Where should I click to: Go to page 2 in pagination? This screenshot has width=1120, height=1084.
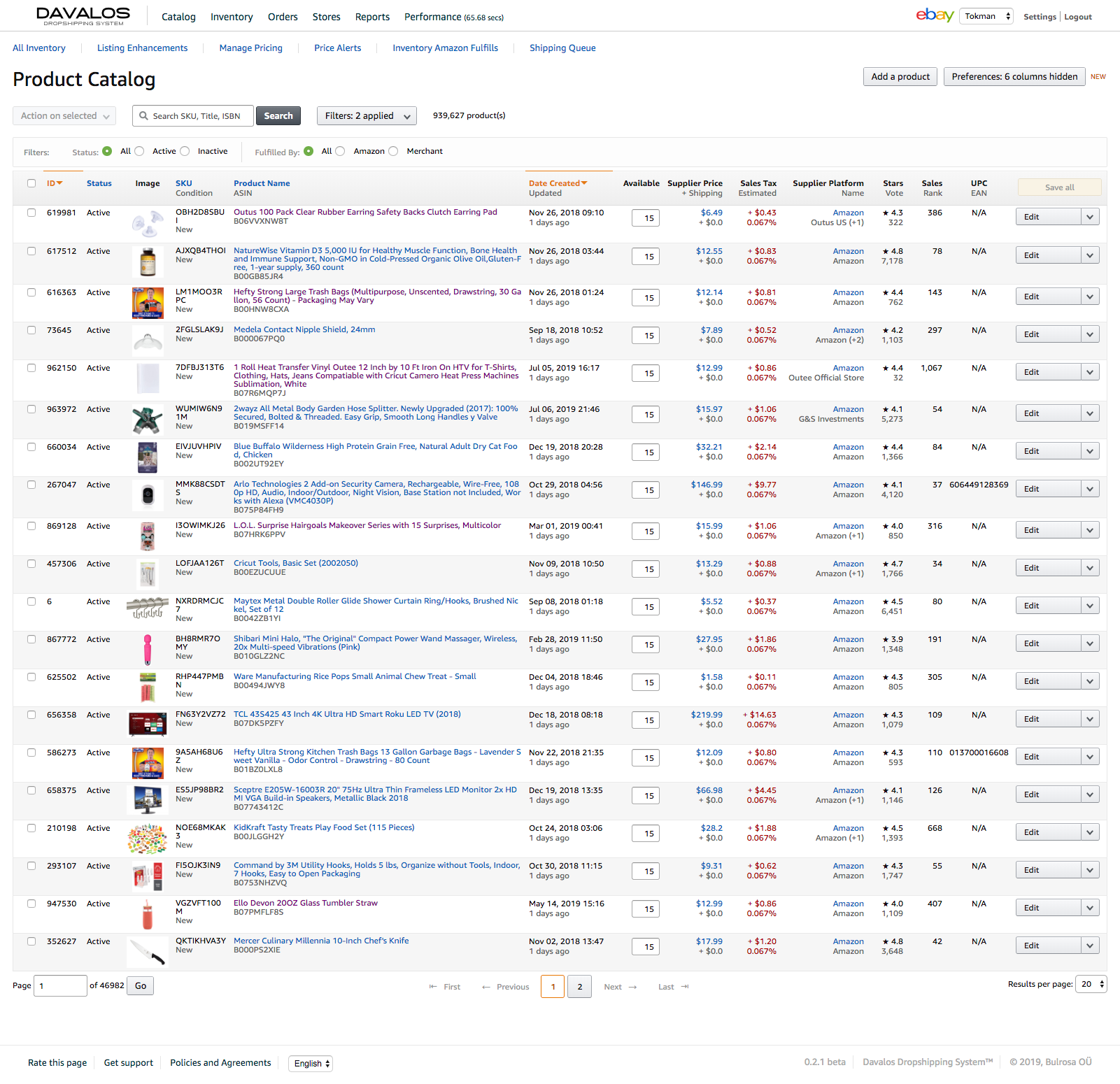[x=579, y=987]
